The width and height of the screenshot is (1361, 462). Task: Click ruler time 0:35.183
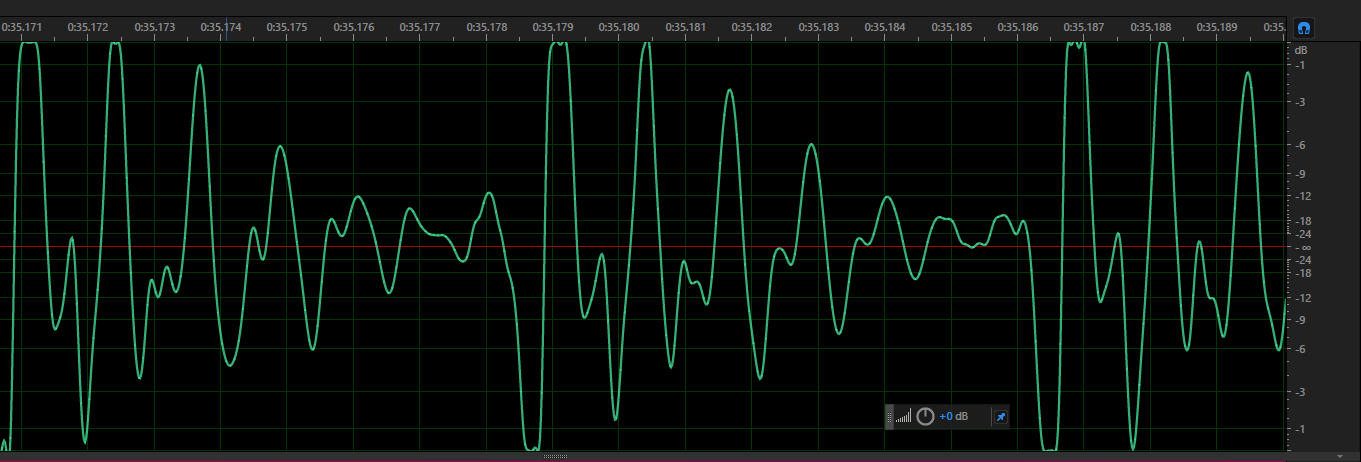tap(819, 27)
